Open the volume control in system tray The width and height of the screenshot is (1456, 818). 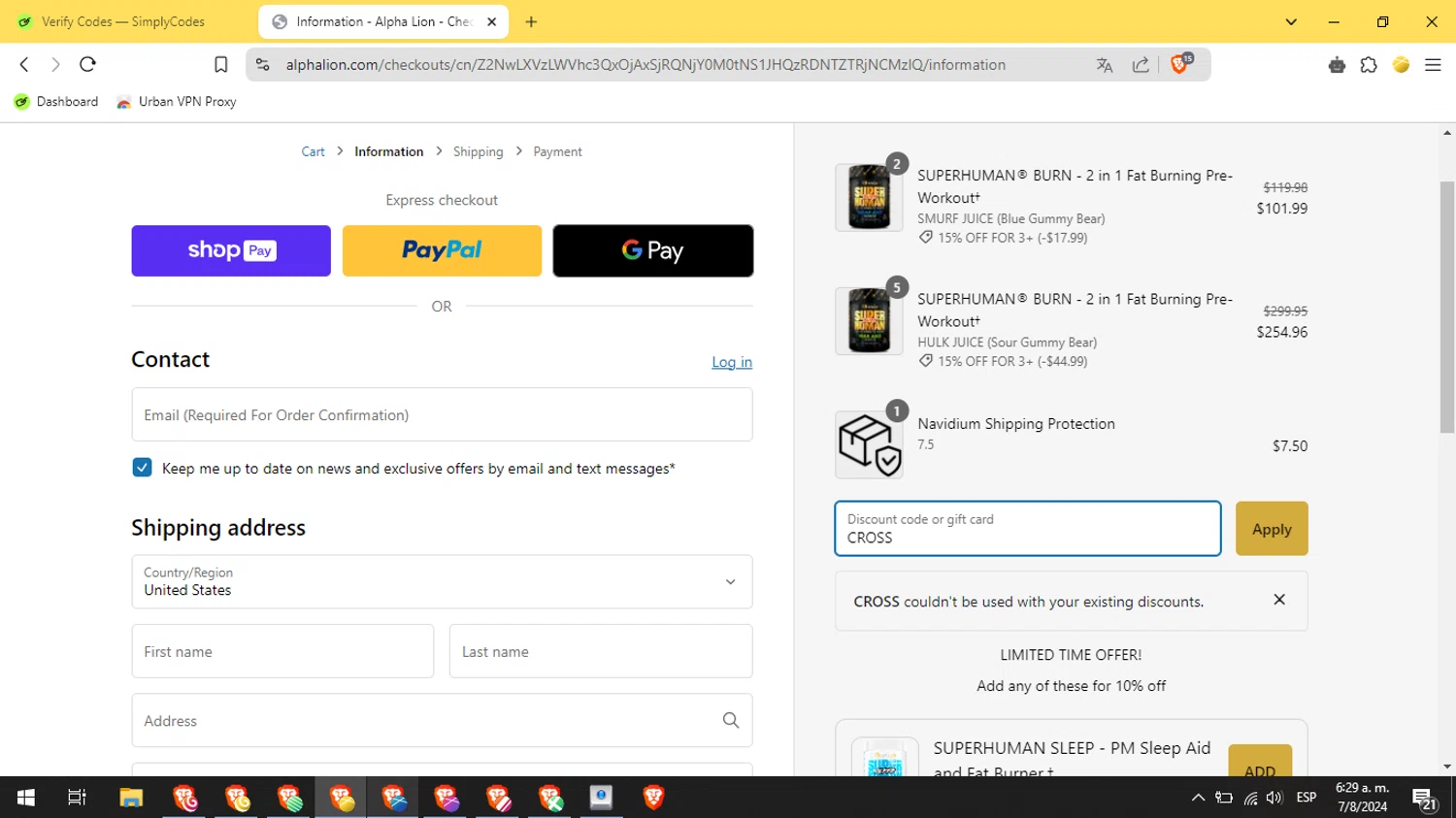tap(1274, 798)
